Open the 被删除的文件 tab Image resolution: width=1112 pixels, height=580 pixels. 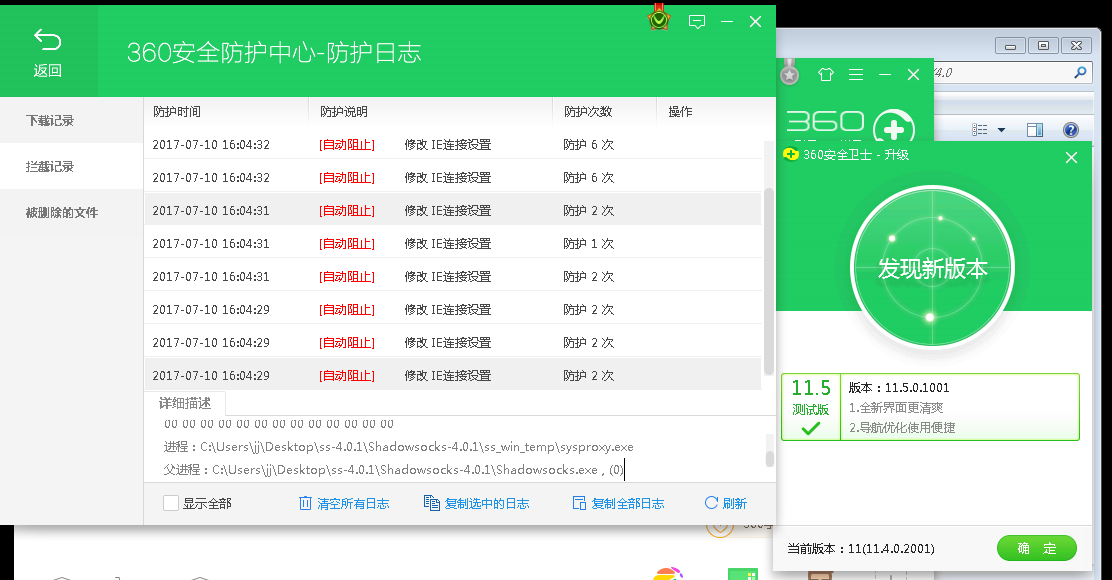[72, 213]
